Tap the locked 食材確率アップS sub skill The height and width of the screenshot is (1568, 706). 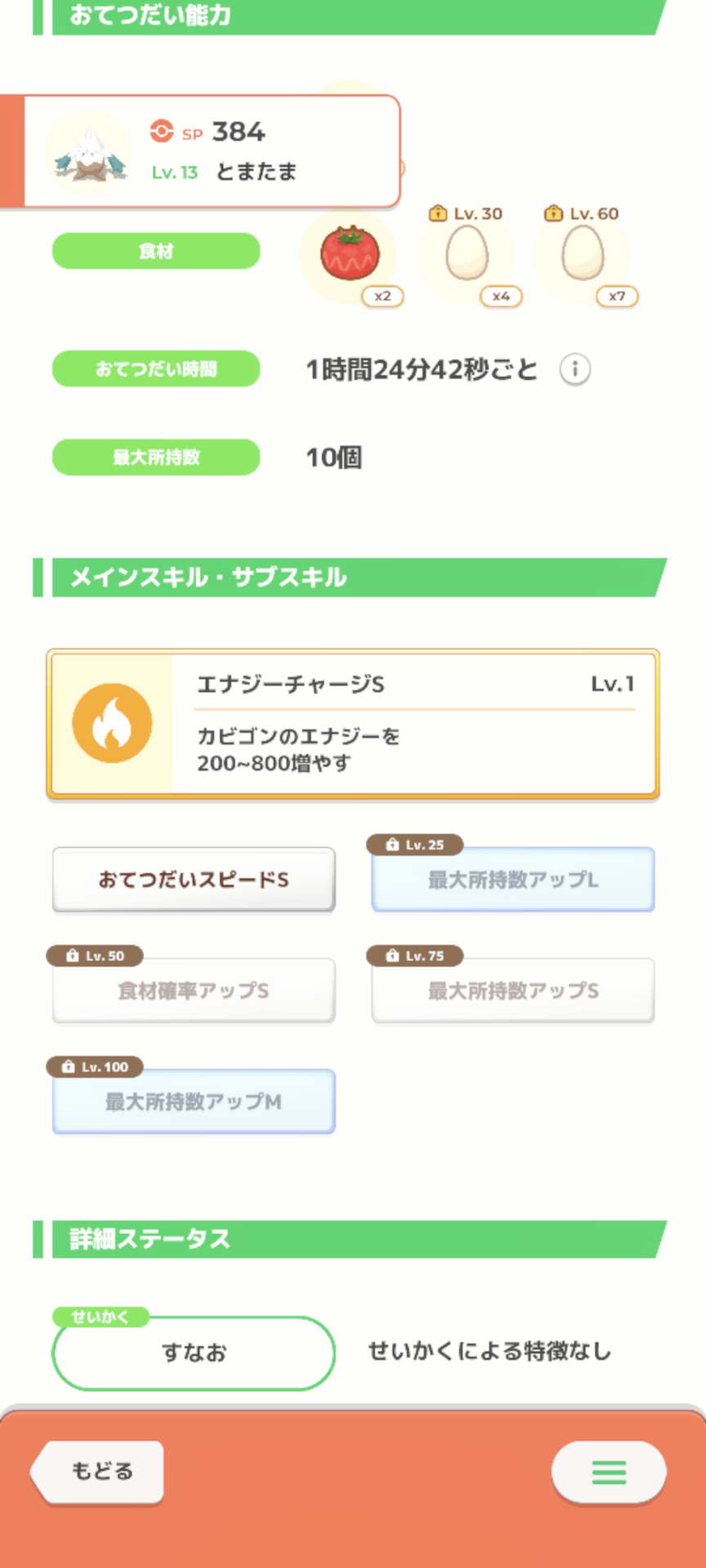coord(194,991)
